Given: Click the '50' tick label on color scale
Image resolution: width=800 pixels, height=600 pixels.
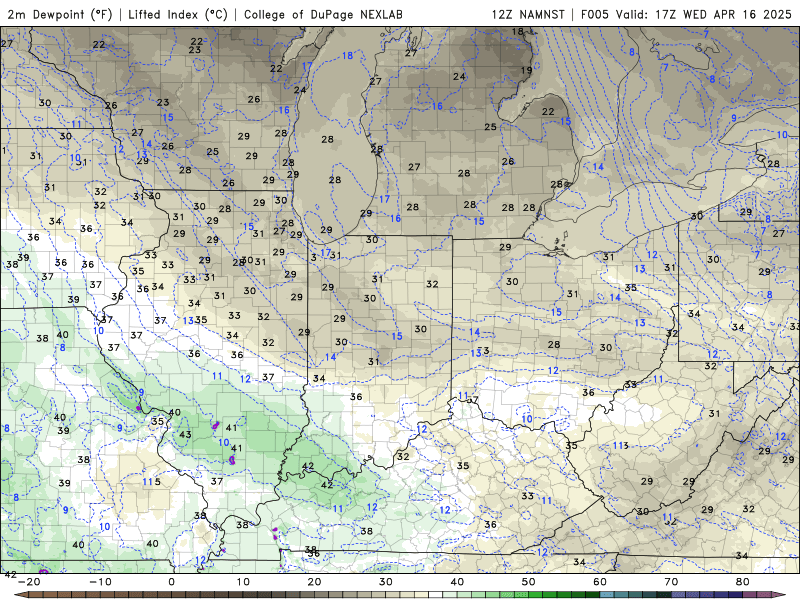Looking at the screenshot, I should [529, 582].
